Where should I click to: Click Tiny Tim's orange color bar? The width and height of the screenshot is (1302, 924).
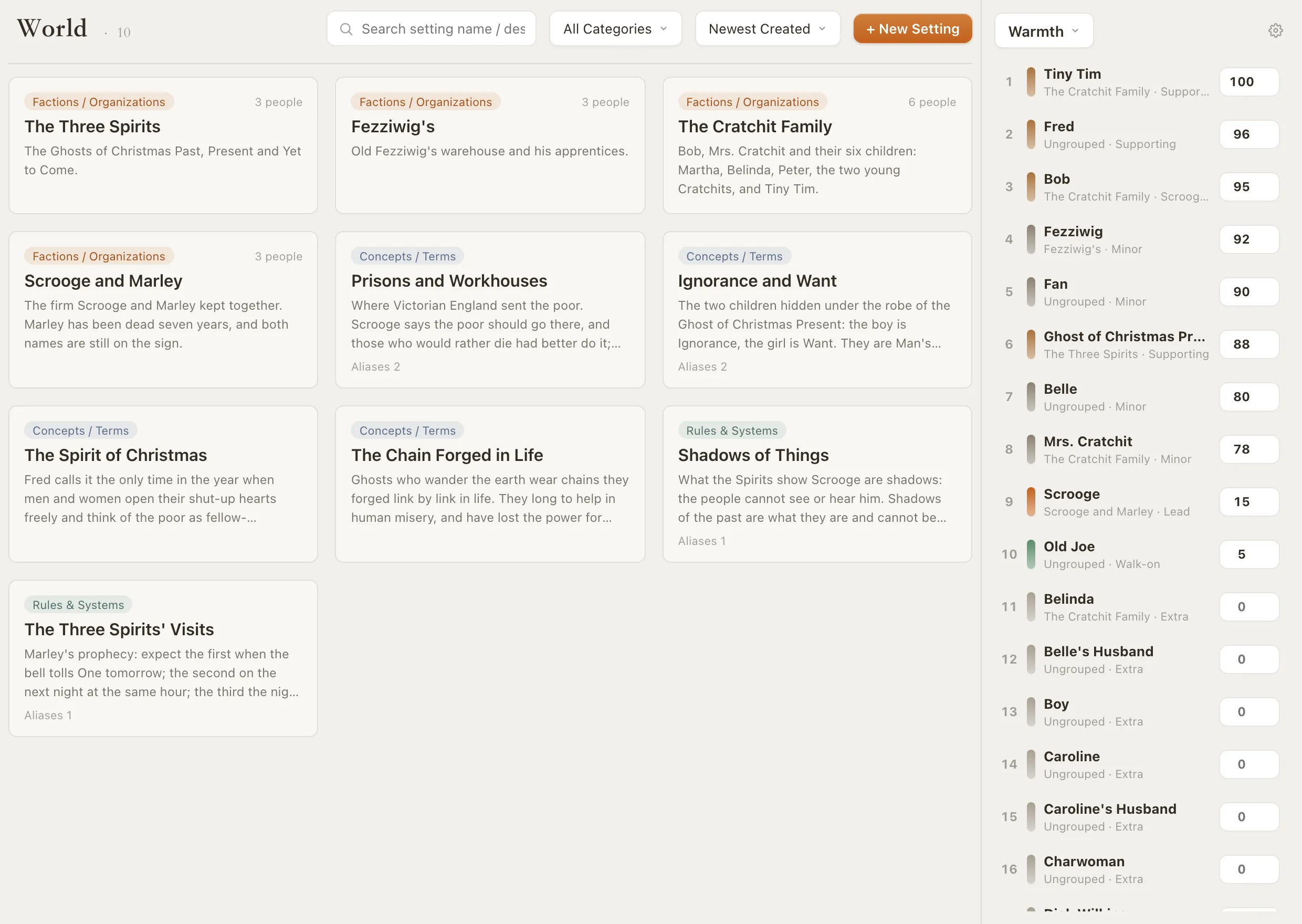tap(1031, 82)
